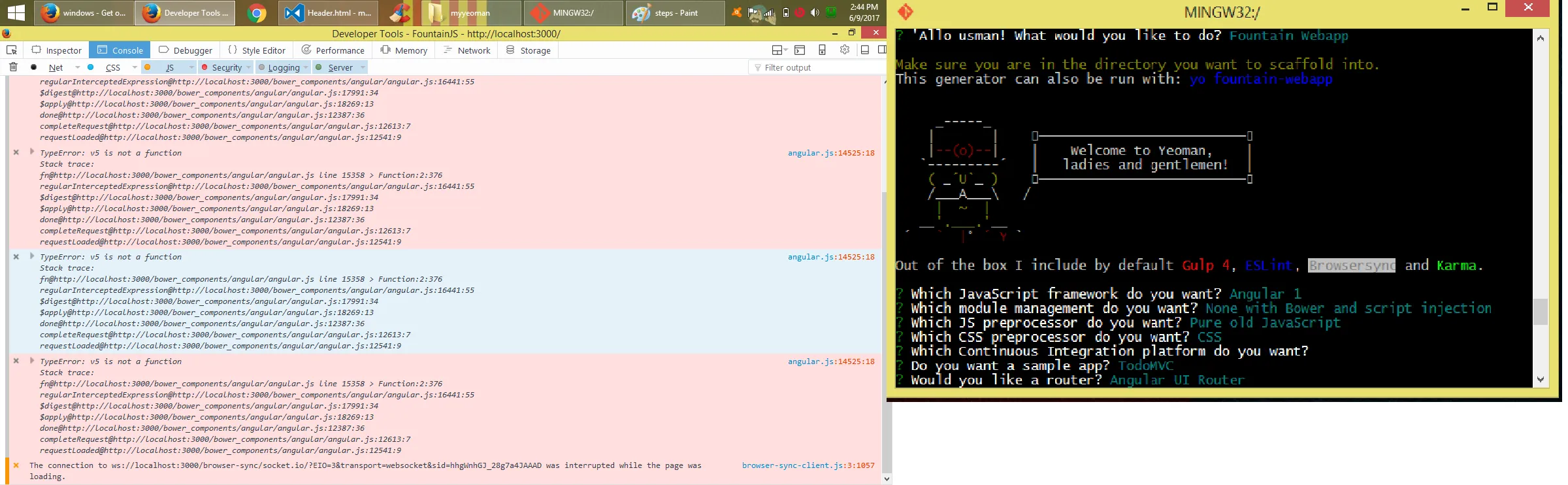Image resolution: width=1568 pixels, height=485 pixels.
Task: Open Avast icon in system tray
Action: click(x=737, y=12)
